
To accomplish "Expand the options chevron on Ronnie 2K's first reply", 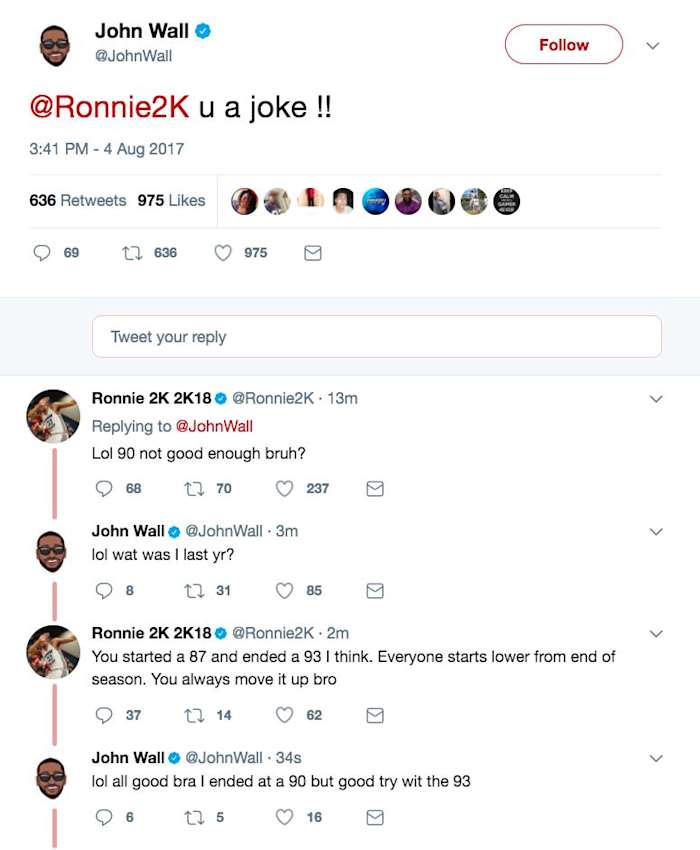I will (656, 398).
